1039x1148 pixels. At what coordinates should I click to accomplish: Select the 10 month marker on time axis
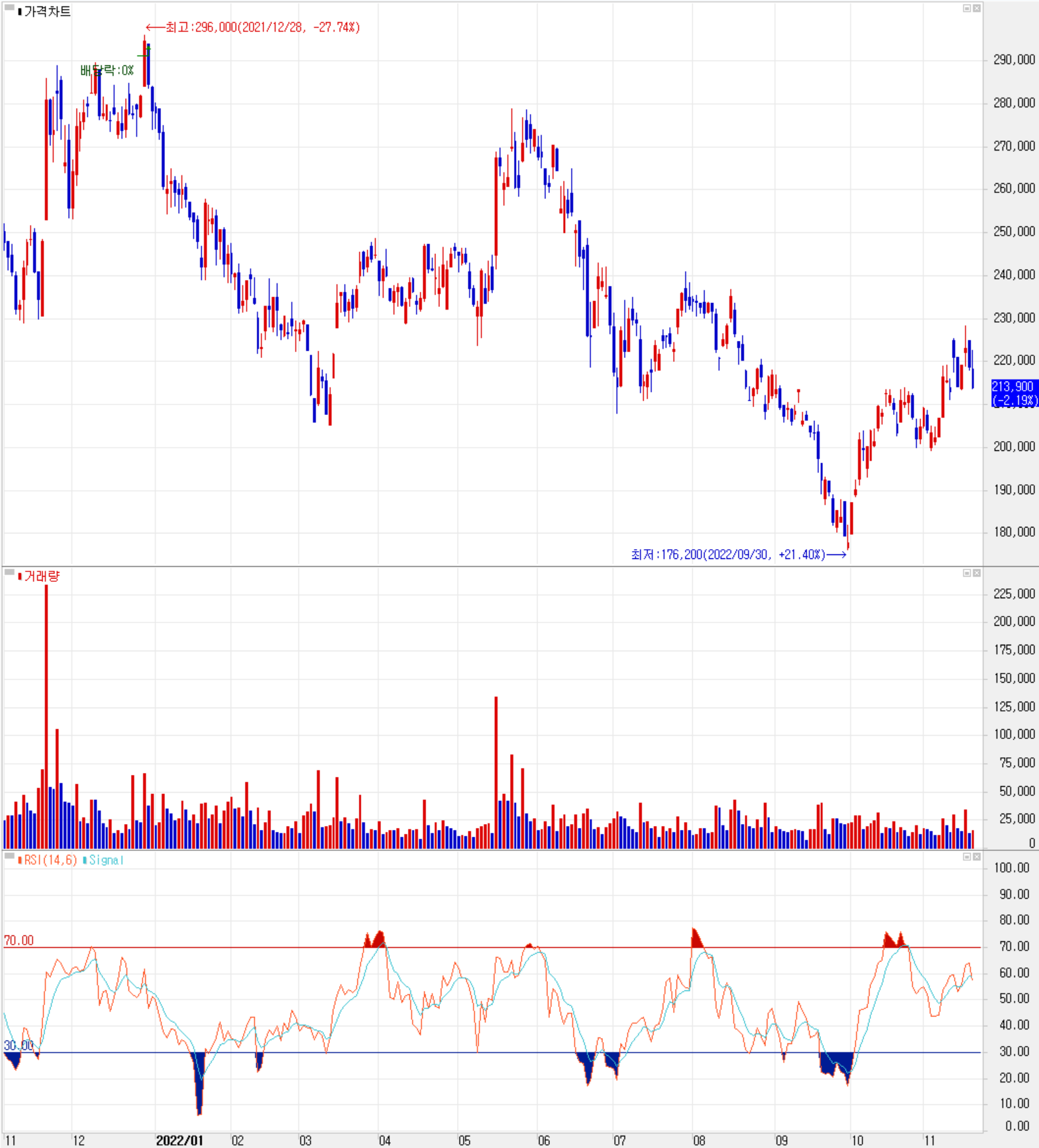point(857,1140)
